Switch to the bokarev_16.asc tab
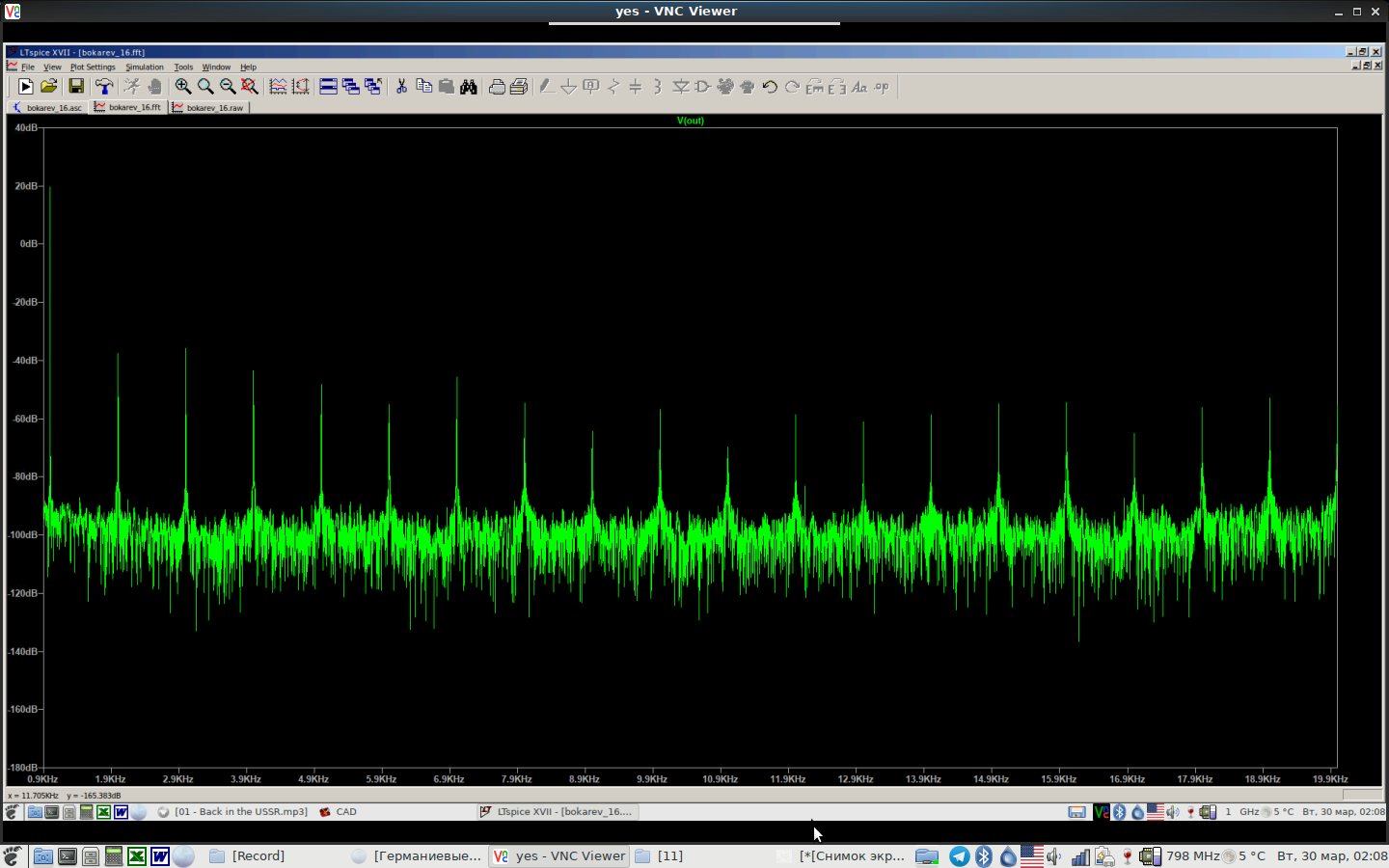The image size is (1389, 868). pyautogui.click(x=48, y=108)
